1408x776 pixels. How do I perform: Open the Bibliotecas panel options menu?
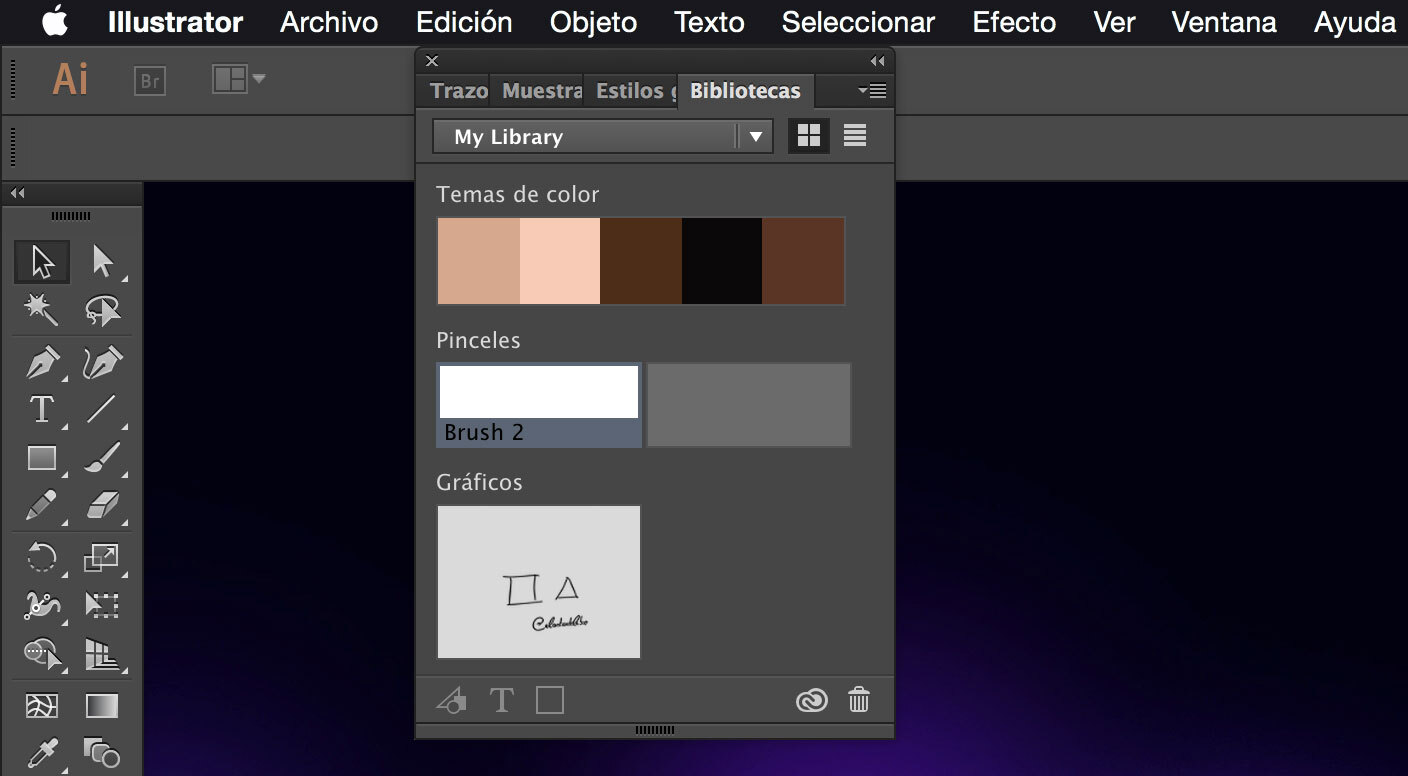873,91
